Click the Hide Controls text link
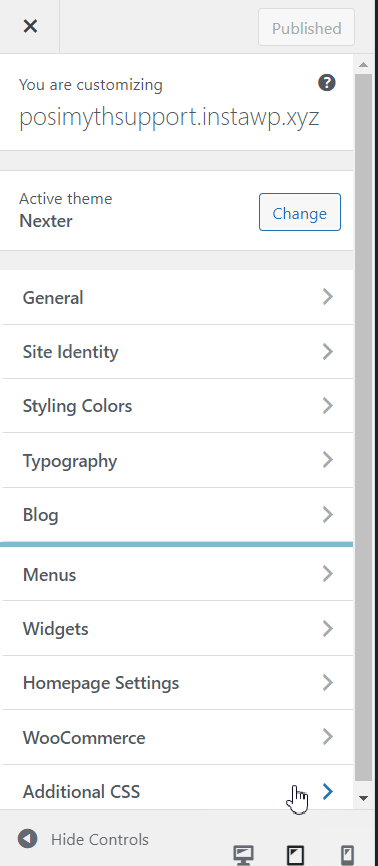 point(100,839)
